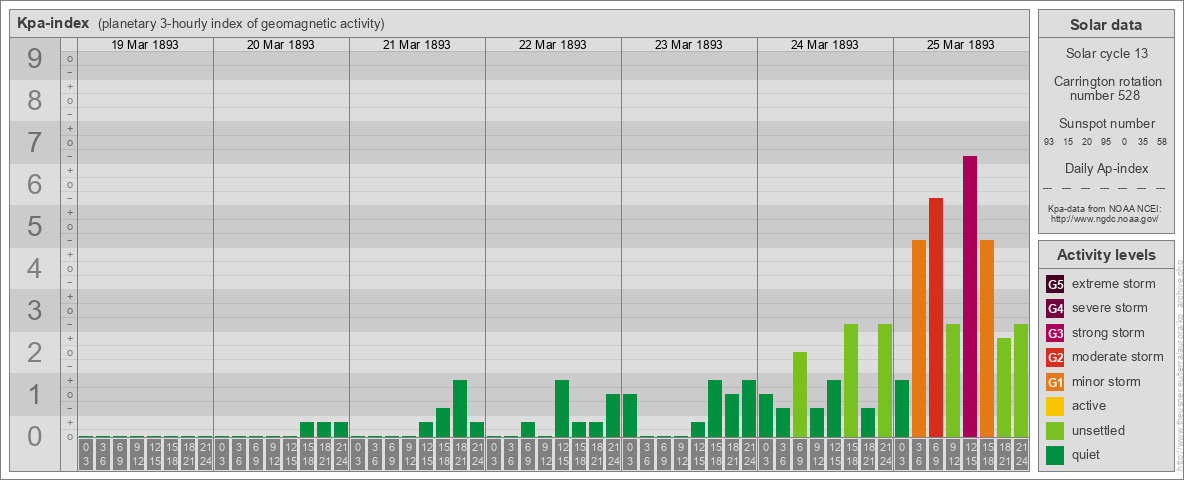
Task: Click the '24 Mar 1893' date header
Action: point(825,45)
